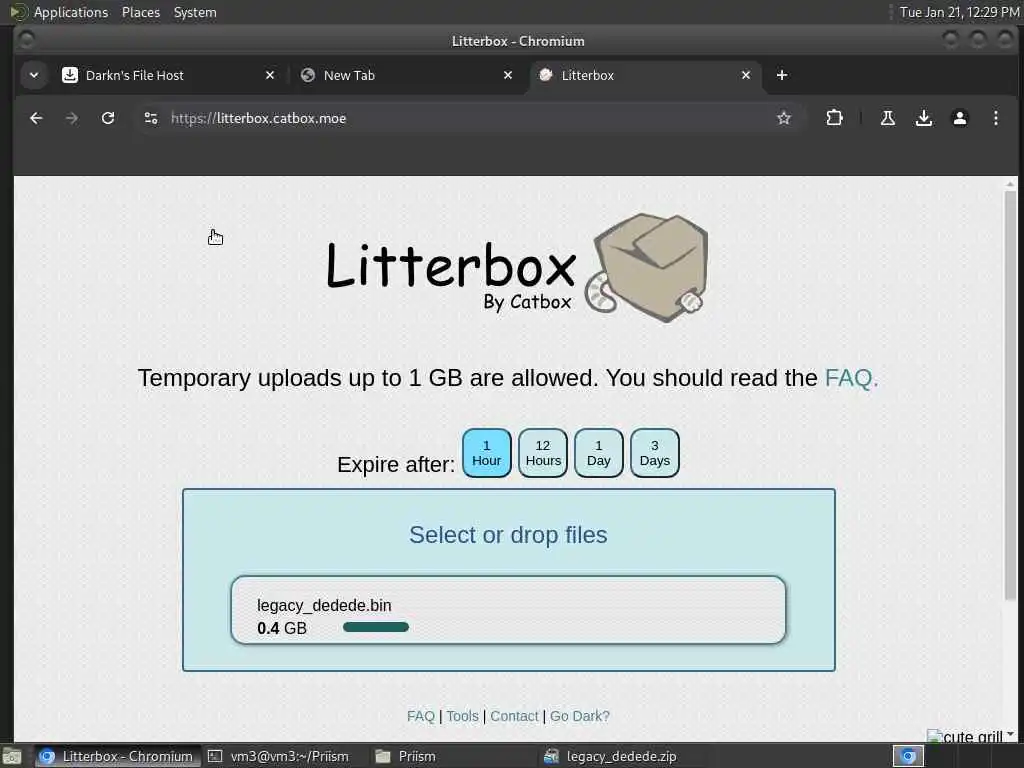Image resolution: width=1024 pixels, height=768 pixels.
Task: Click the show desktop icon in taskbar
Action: point(12,756)
